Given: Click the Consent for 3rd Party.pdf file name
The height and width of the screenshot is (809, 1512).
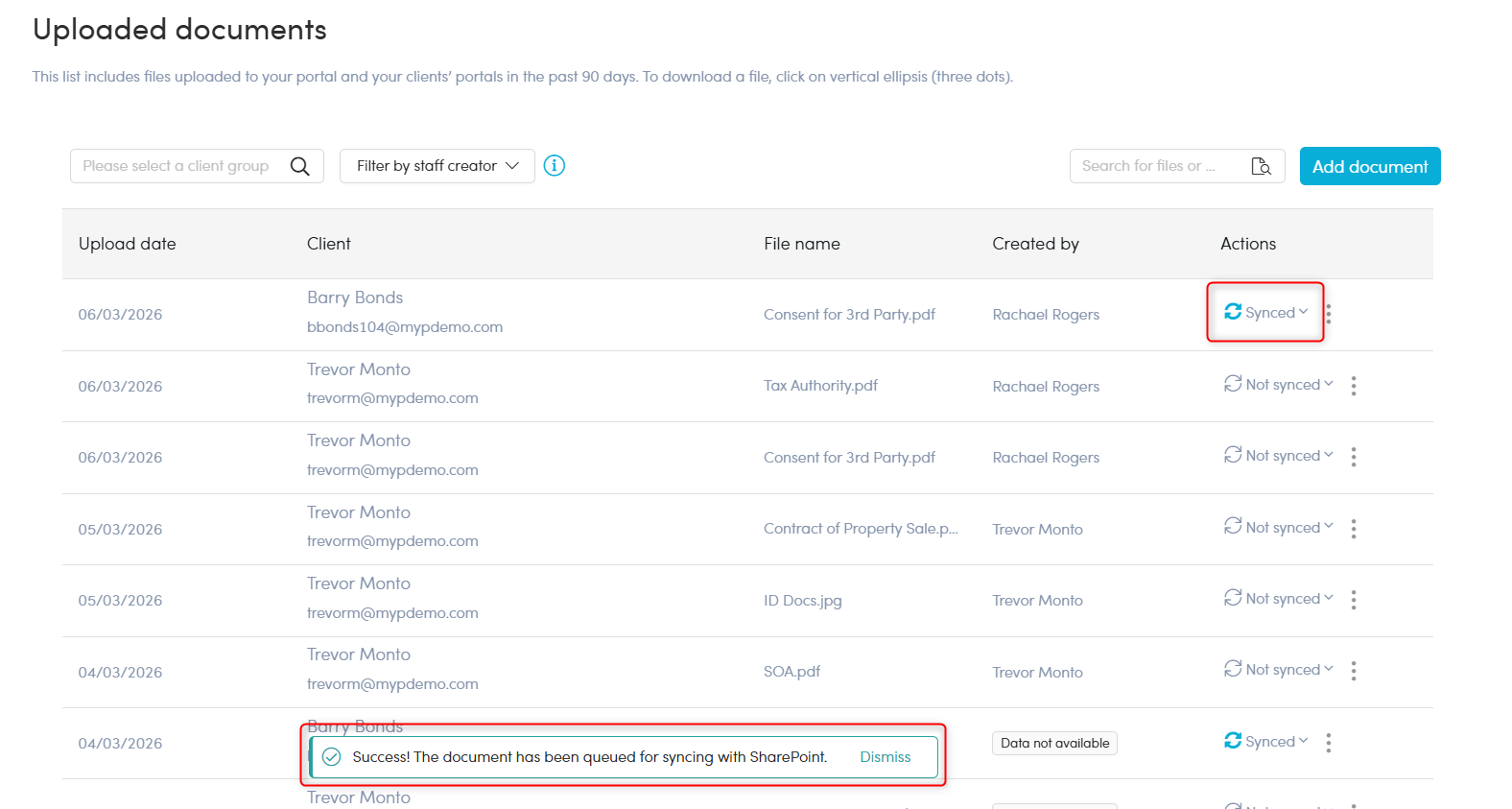Looking at the screenshot, I should (x=849, y=315).
